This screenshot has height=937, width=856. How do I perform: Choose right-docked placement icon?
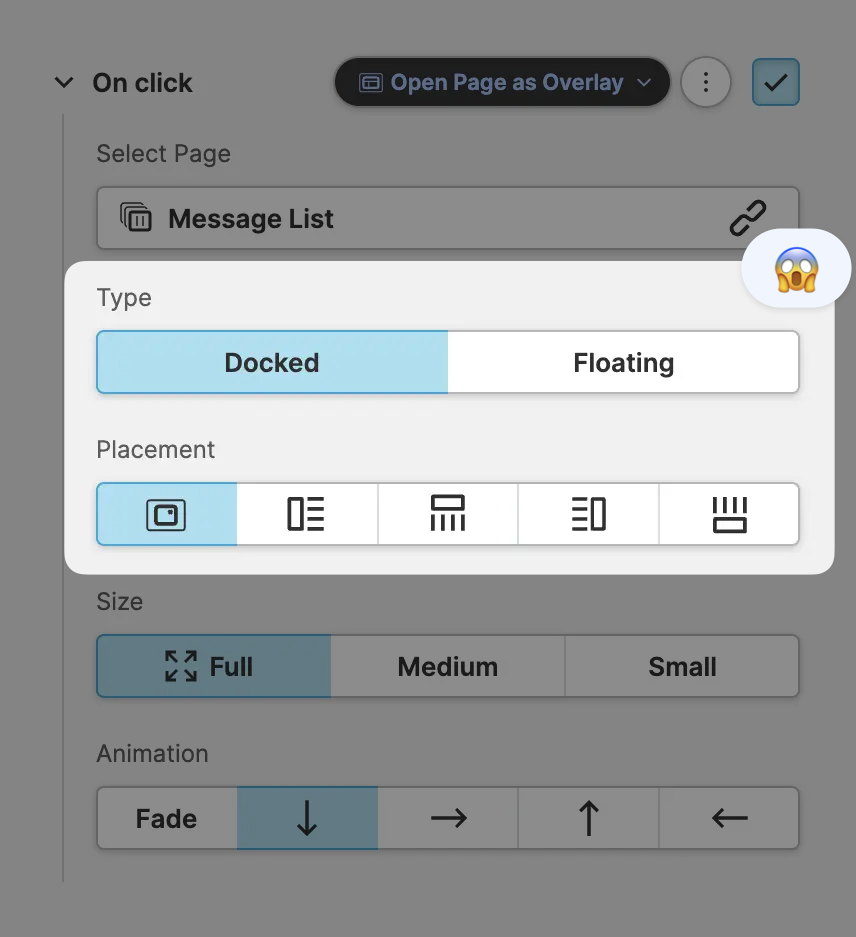click(x=588, y=514)
